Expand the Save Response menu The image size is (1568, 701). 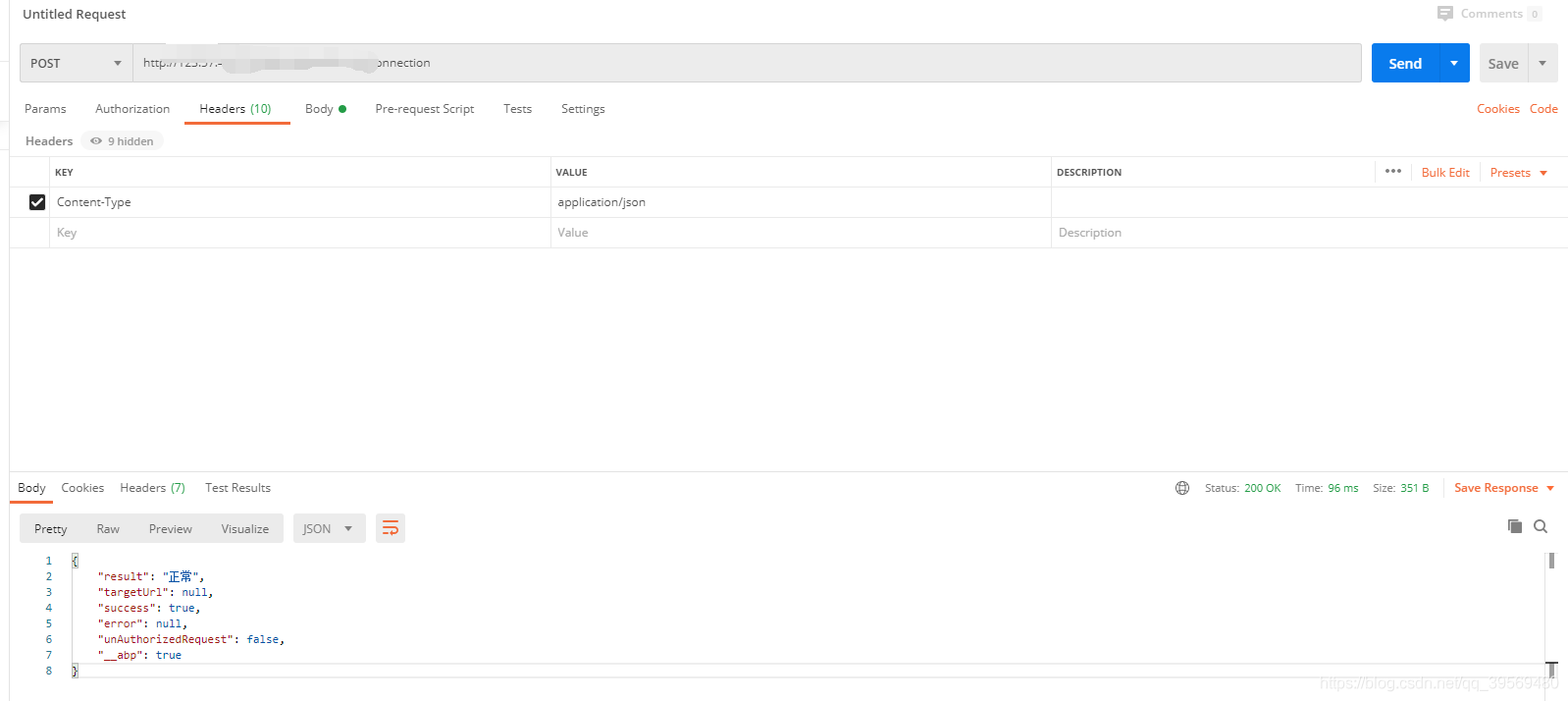[1504, 488]
